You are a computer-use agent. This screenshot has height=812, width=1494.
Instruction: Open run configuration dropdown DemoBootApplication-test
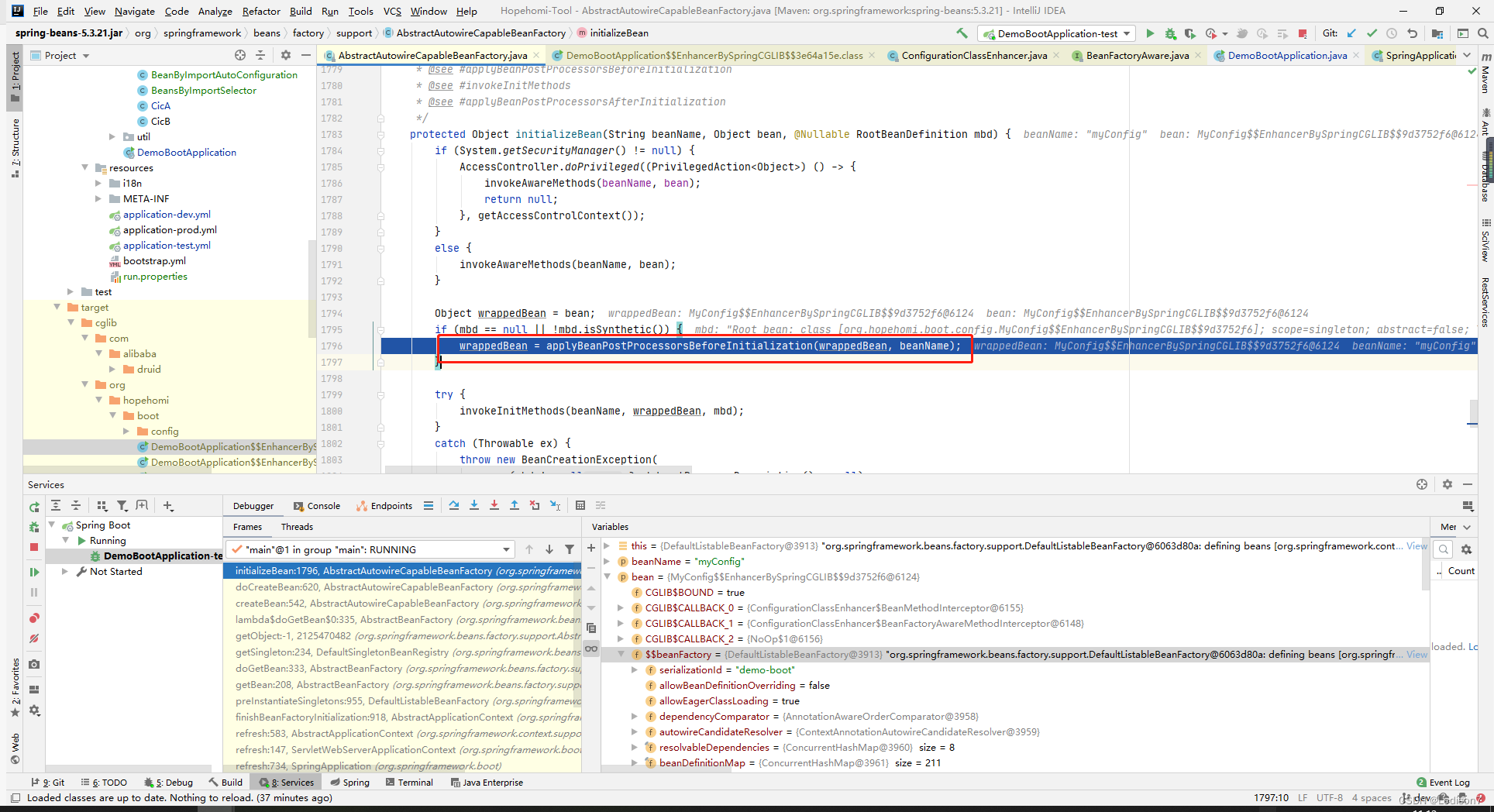(1057, 33)
